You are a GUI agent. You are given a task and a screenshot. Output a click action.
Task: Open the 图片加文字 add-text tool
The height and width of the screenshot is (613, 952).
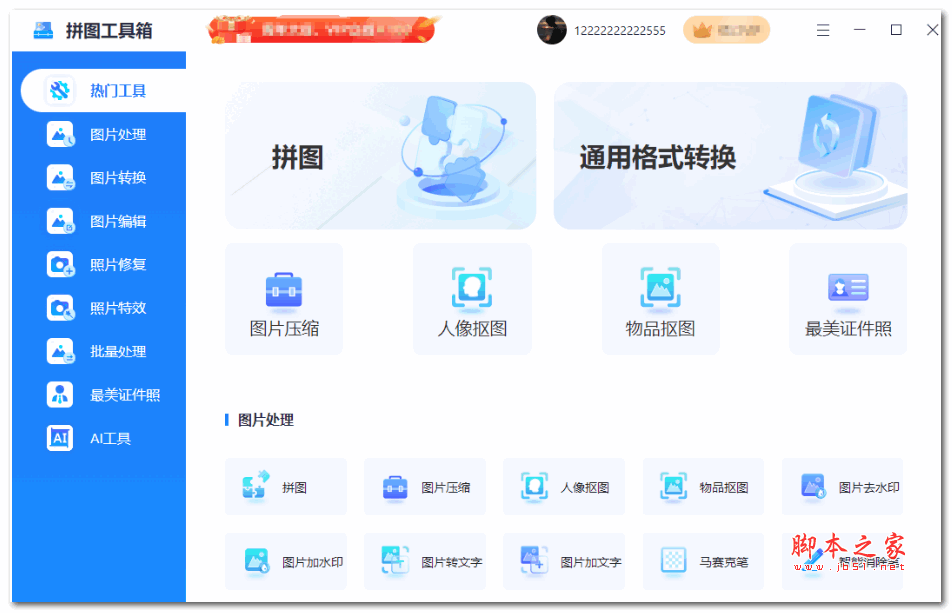pyautogui.click(x=564, y=561)
